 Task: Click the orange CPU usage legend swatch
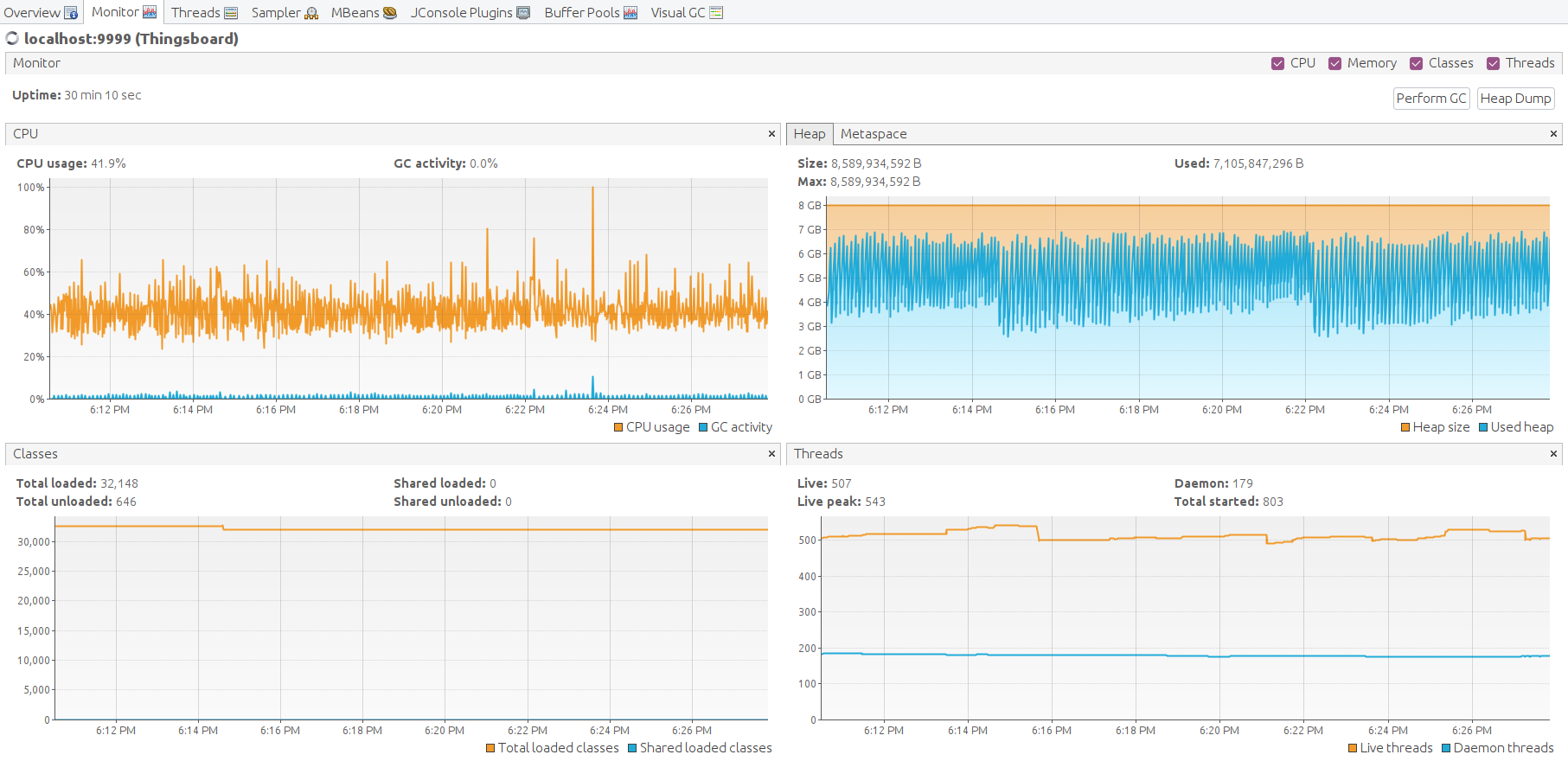click(x=618, y=427)
